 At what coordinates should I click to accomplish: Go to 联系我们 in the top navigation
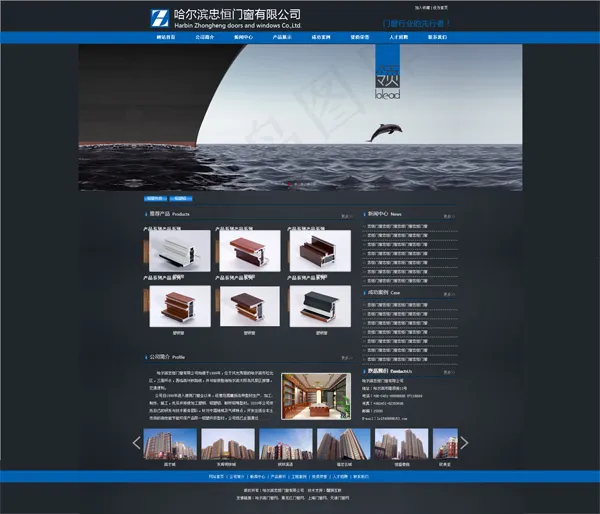pos(437,37)
